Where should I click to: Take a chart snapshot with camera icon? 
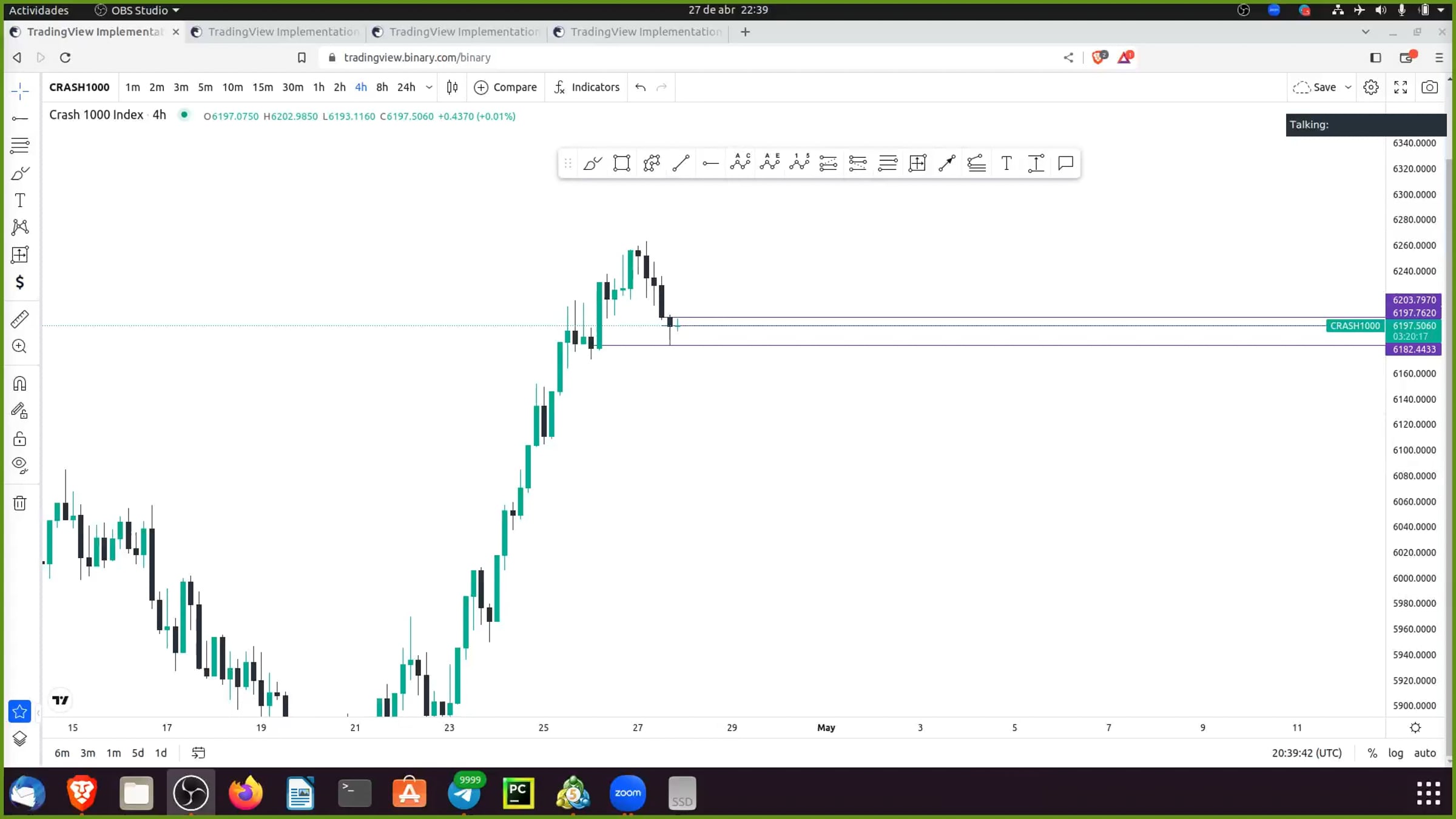1429,87
